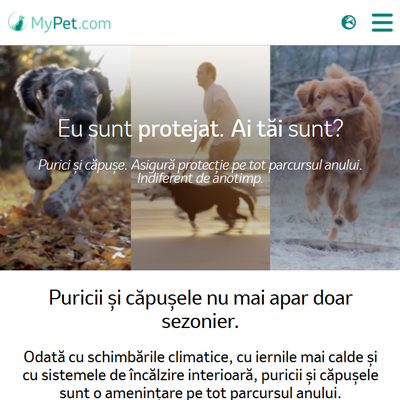
Task: Click heading 'Puricii și căpușele nu mai apar'
Action: pos(200,298)
